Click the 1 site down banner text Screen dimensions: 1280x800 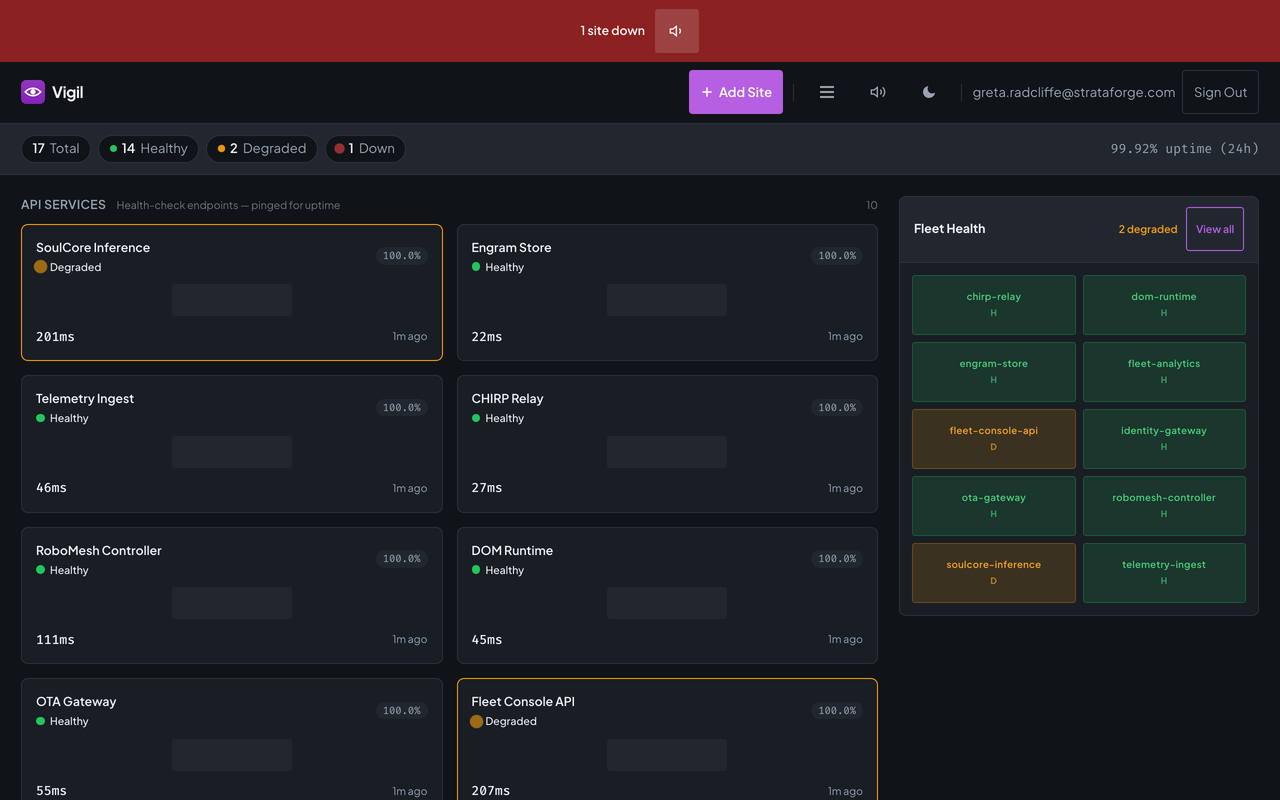pyautogui.click(x=613, y=31)
